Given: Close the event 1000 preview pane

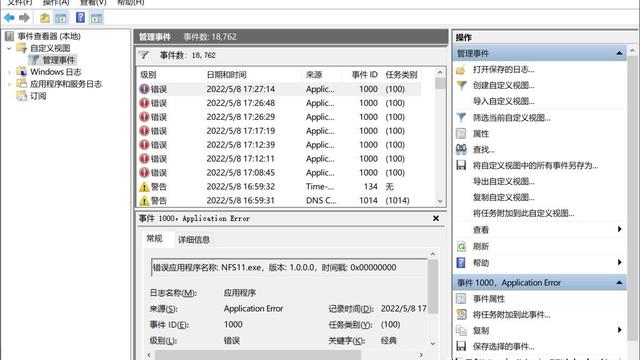Looking at the screenshot, I should point(436,218).
